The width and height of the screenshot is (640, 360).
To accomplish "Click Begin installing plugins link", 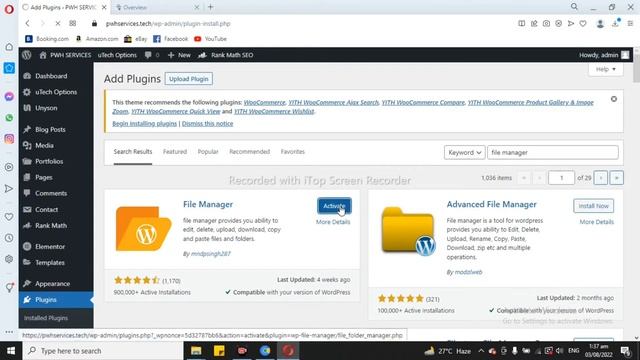I will 144,123.
